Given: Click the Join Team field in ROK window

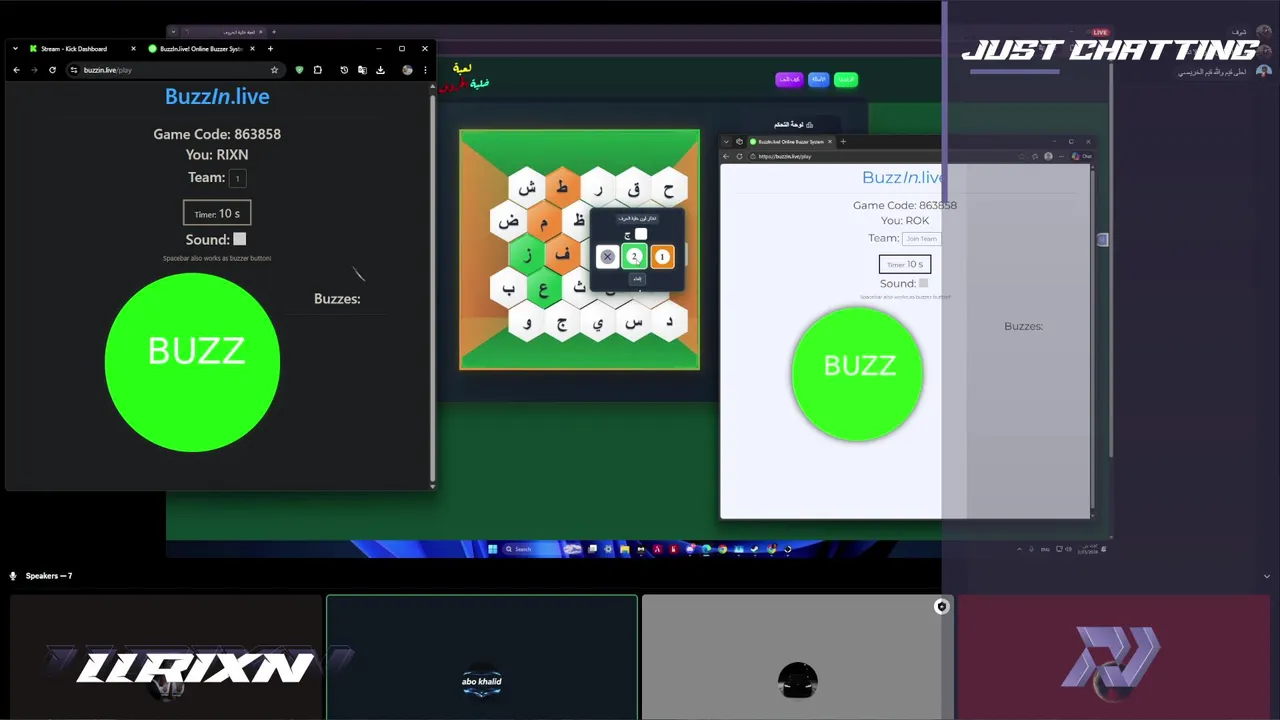Looking at the screenshot, I should (921, 238).
